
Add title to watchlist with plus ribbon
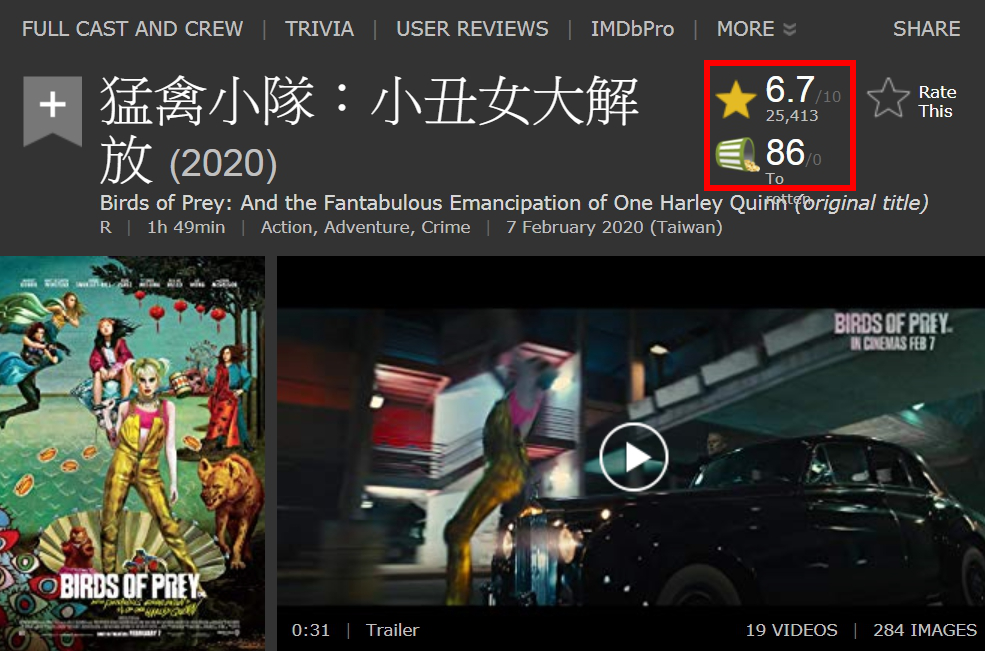[x=53, y=111]
